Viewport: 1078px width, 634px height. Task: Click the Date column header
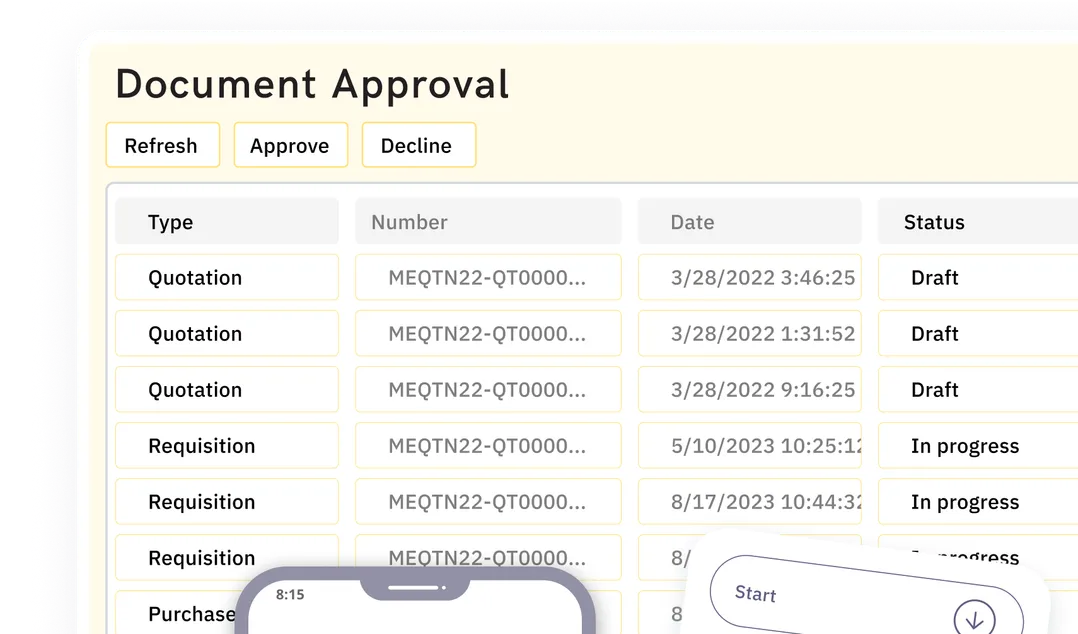(749, 221)
